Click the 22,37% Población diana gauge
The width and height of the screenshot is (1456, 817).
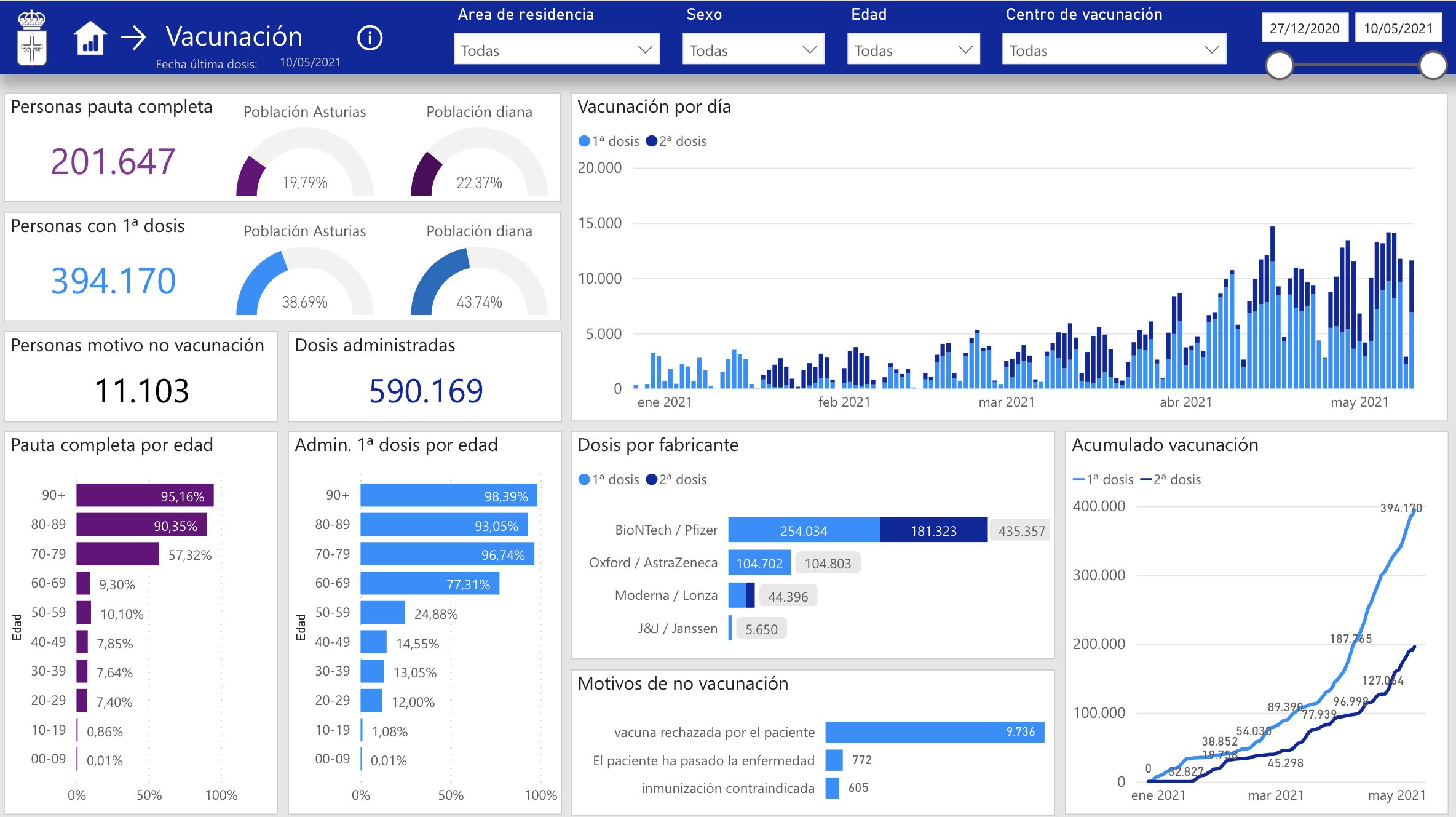(479, 162)
